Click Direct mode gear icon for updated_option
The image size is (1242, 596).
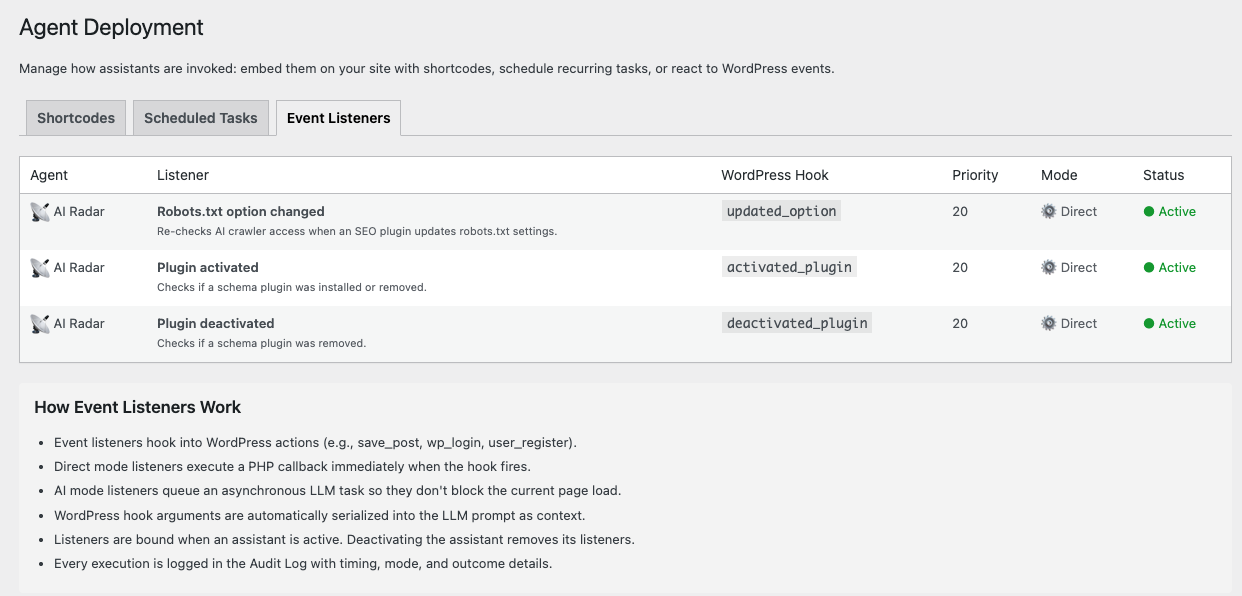[1048, 212]
